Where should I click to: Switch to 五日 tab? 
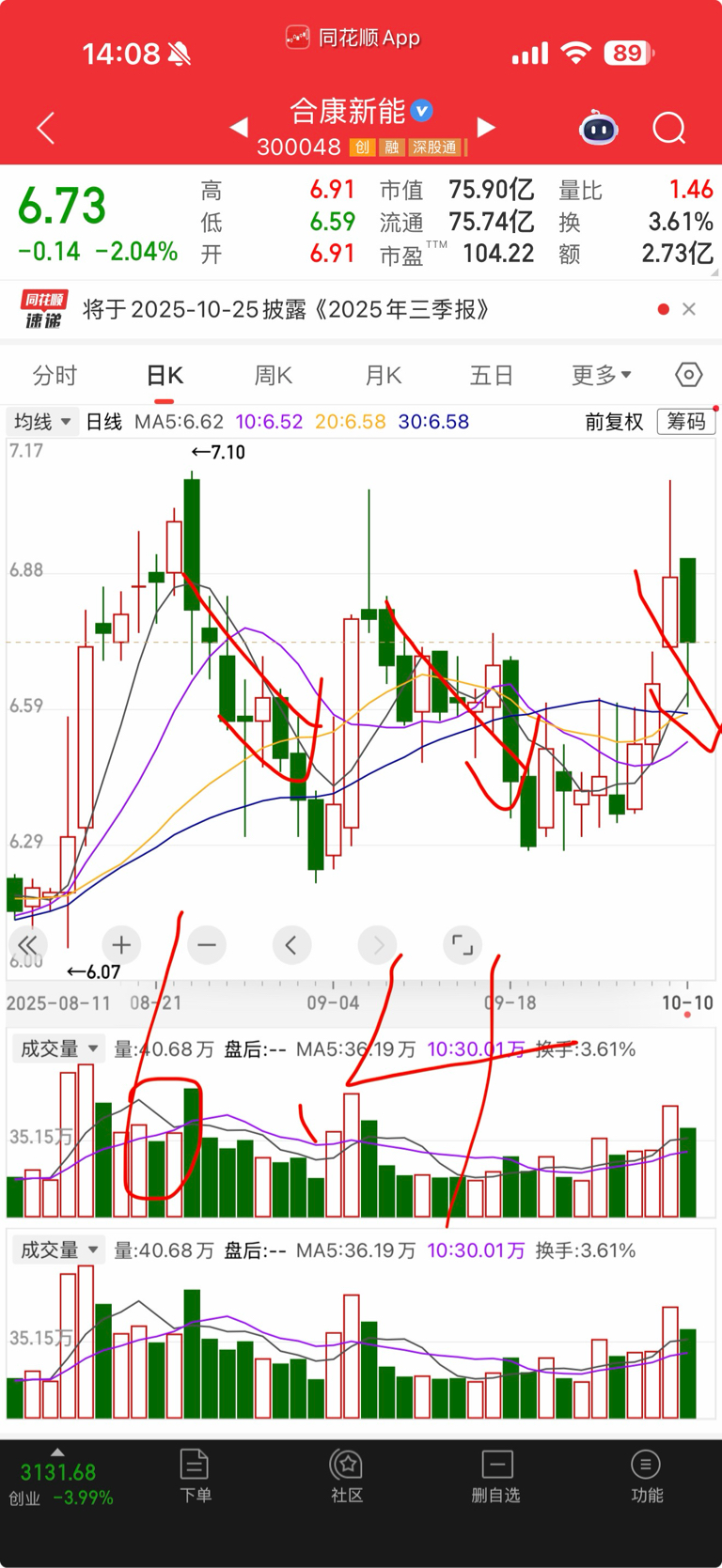[x=492, y=376]
